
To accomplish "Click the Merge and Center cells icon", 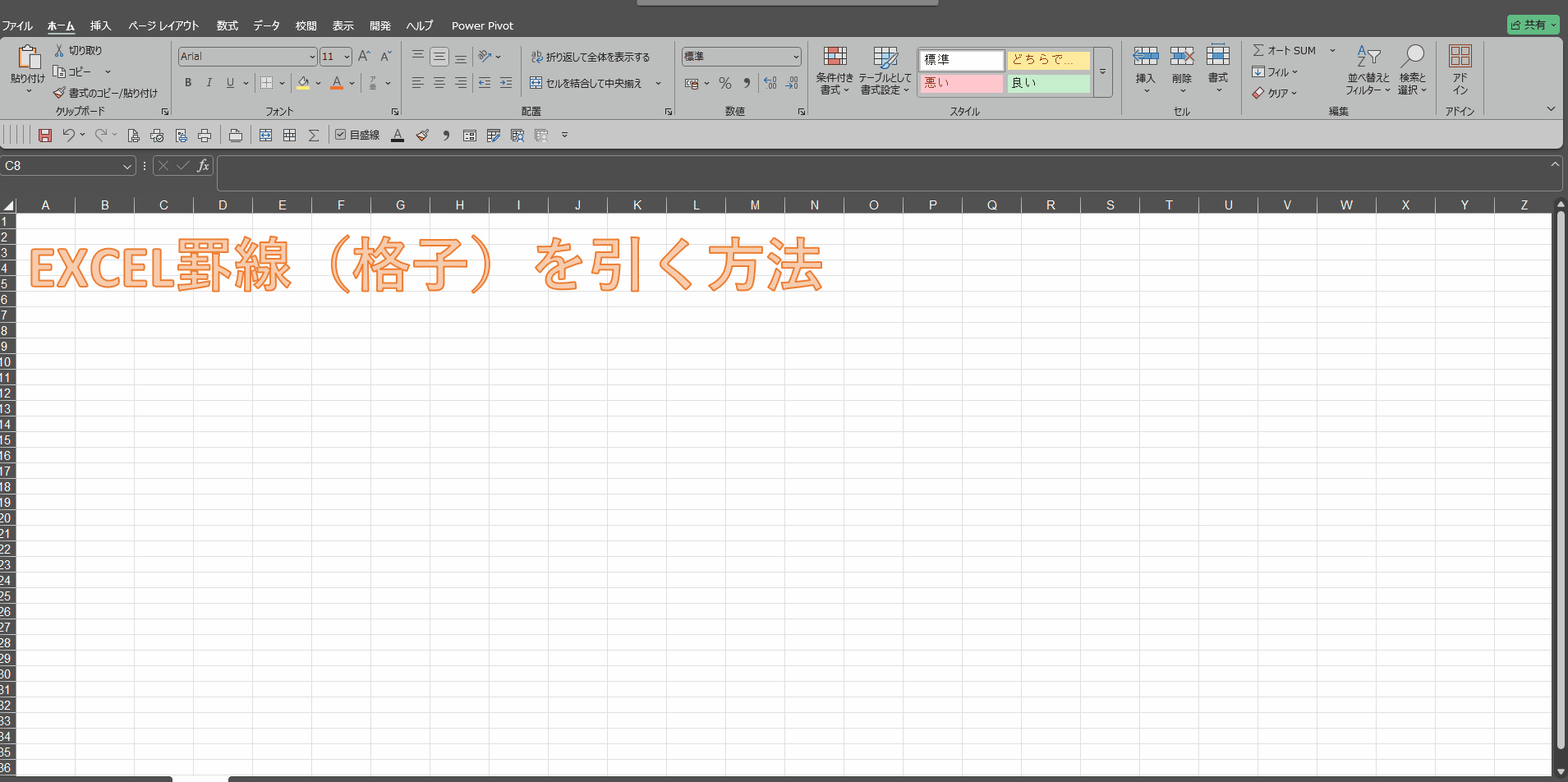I will (536, 83).
